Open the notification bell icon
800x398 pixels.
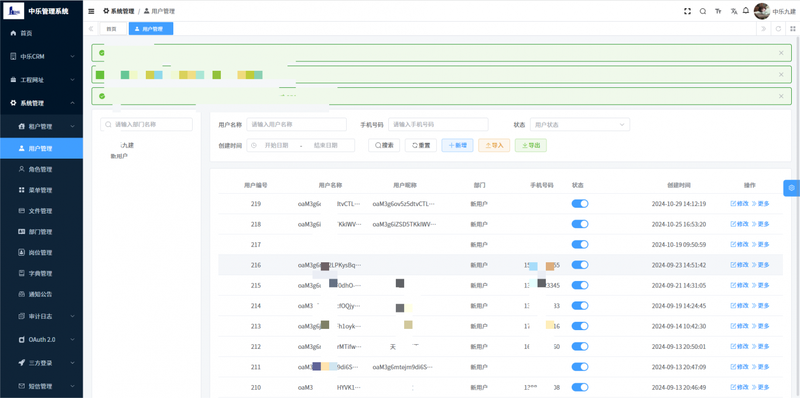746,10
